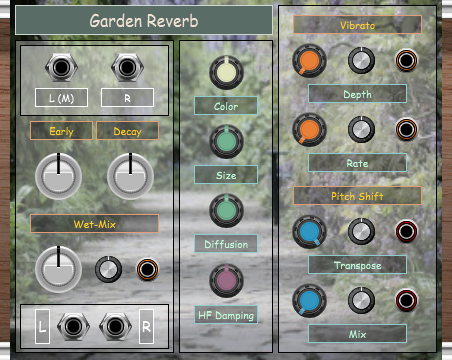Click the Pitch Shift section label

(357, 196)
